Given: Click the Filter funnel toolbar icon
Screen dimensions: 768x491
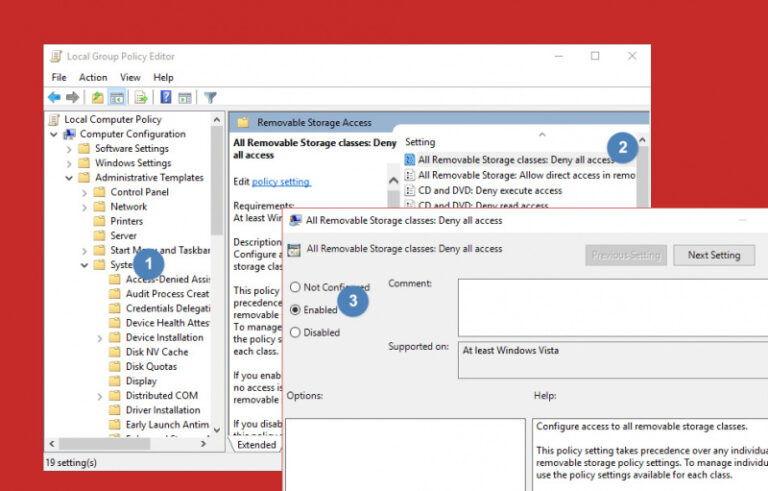Looking at the screenshot, I should pyautogui.click(x=210, y=97).
